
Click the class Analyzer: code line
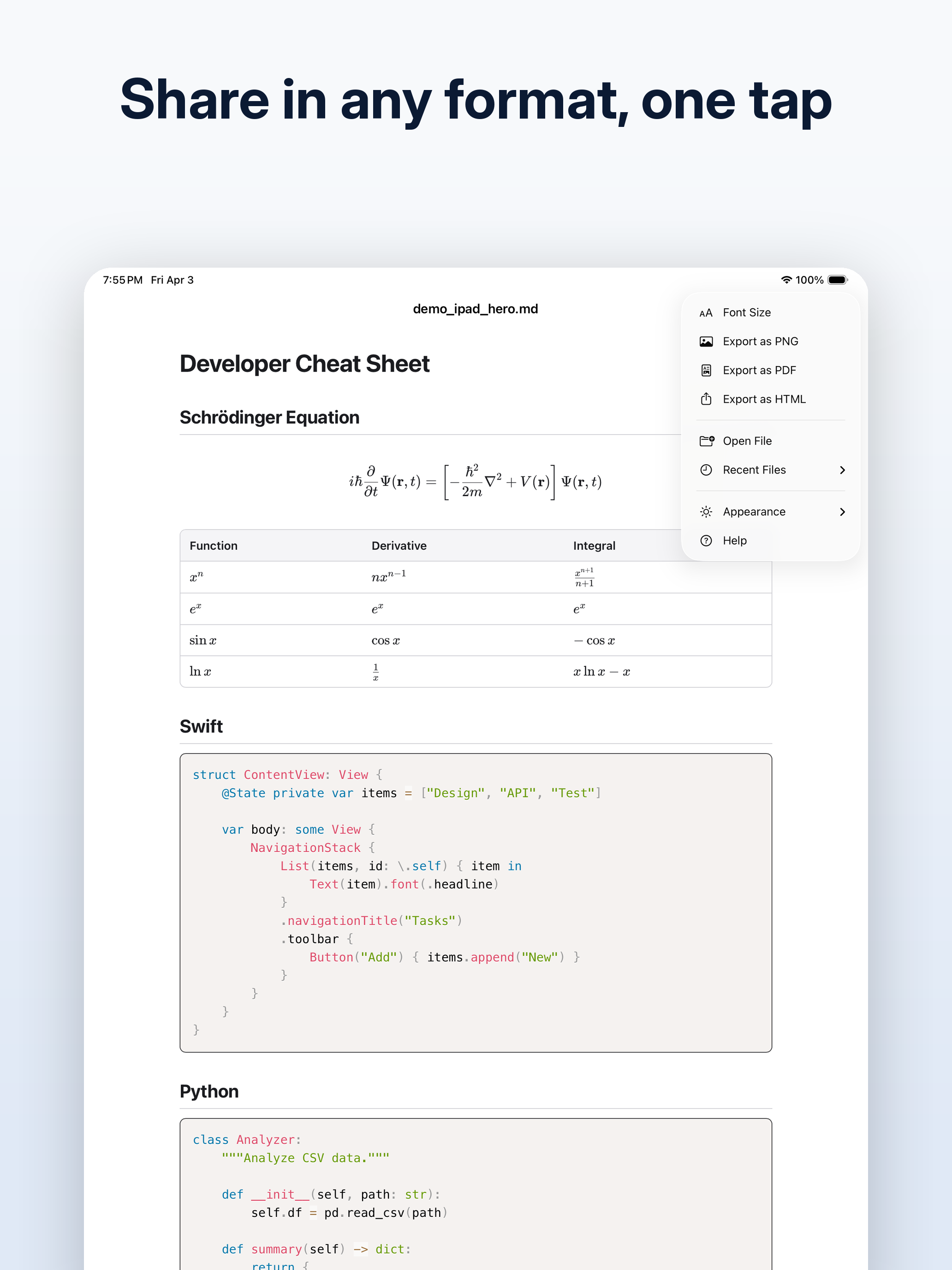[x=247, y=1140]
